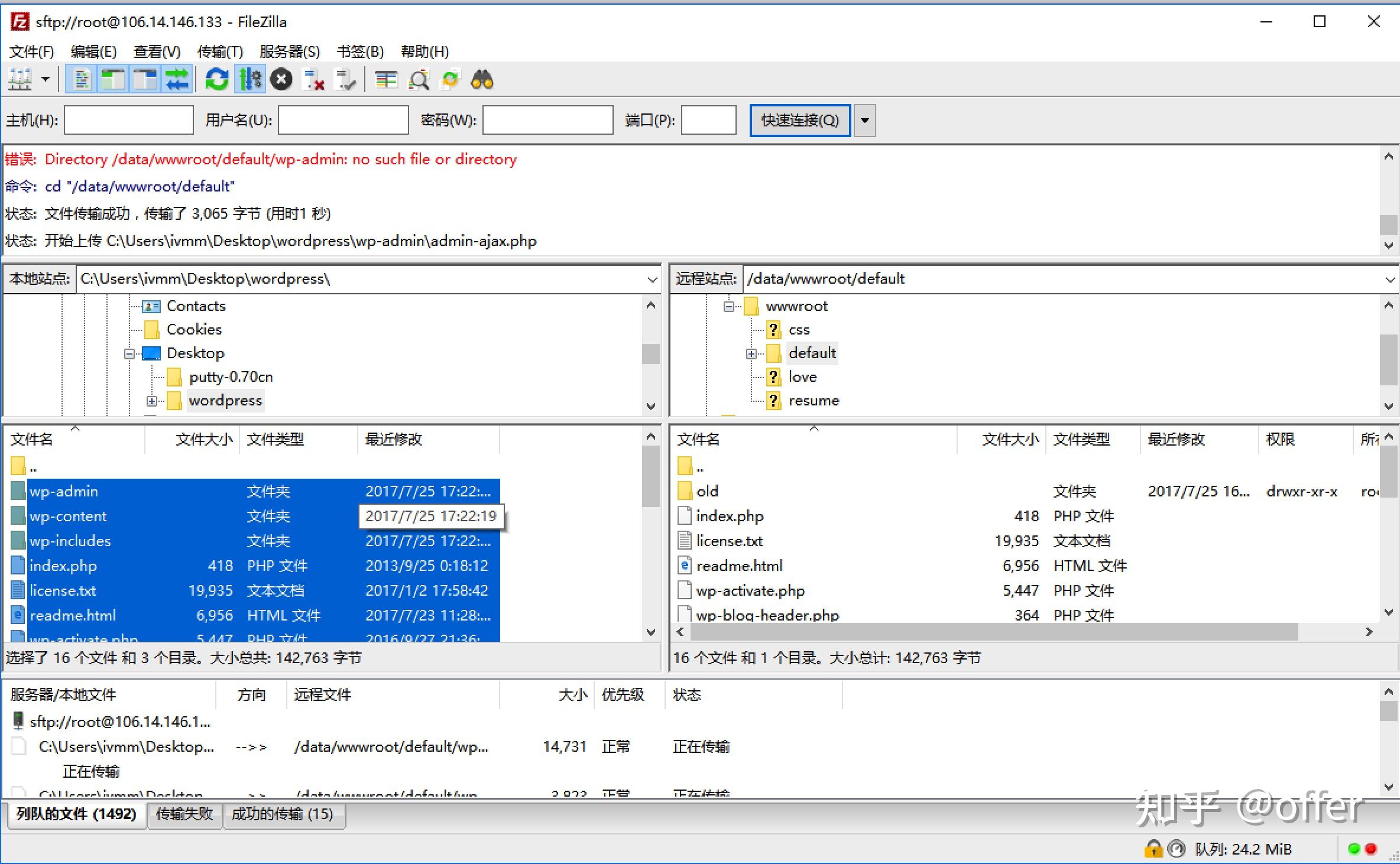Disconnect from current server icon
The width and height of the screenshot is (1400, 864).
314,79
